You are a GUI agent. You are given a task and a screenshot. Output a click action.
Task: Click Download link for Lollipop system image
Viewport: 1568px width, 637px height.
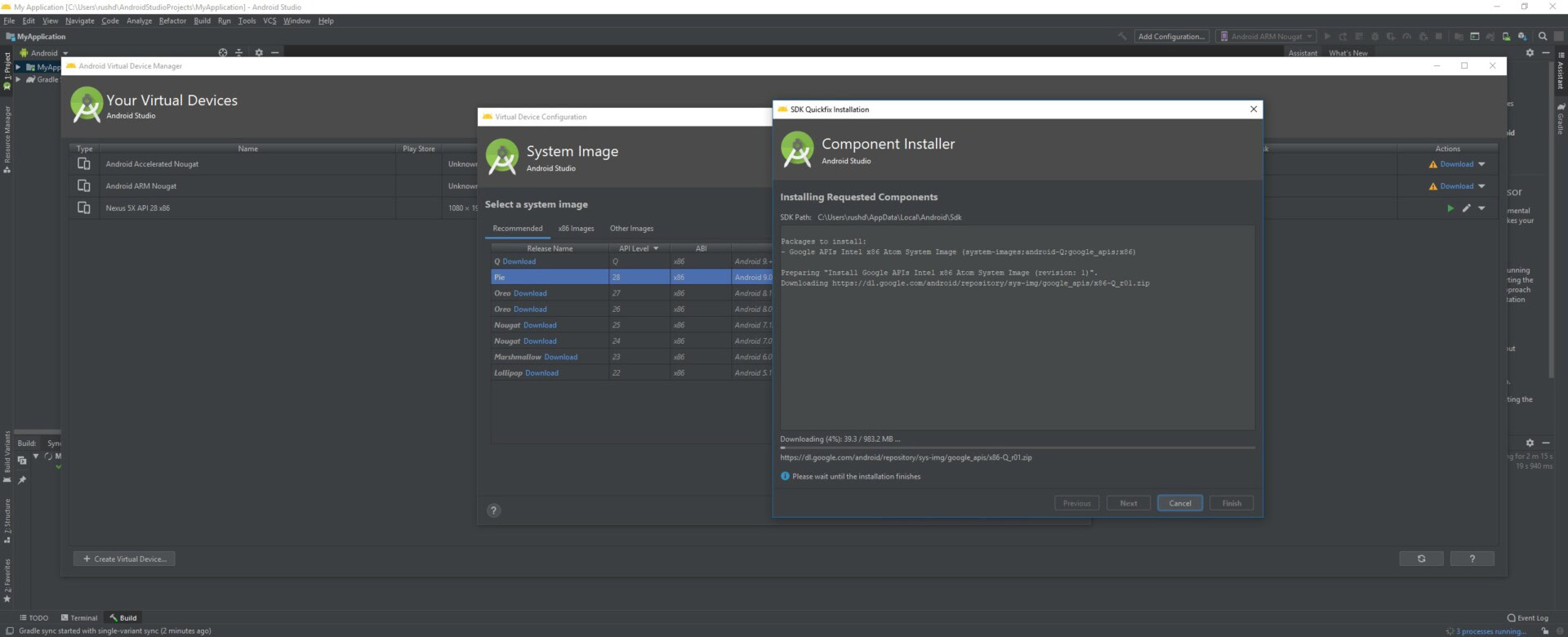541,373
